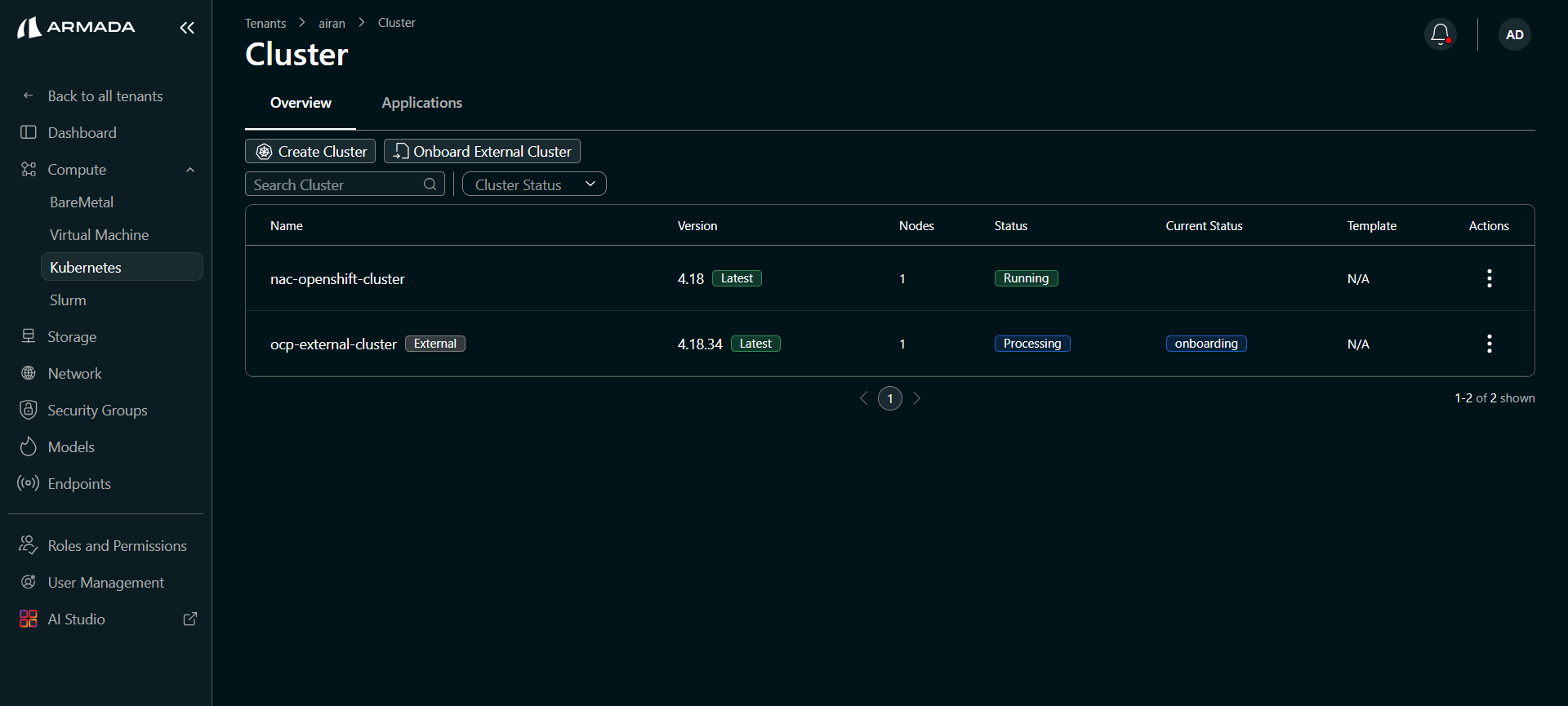Collapse the sidebar with double chevron icon
This screenshot has height=706, width=1568.
pyautogui.click(x=187, y=28)
